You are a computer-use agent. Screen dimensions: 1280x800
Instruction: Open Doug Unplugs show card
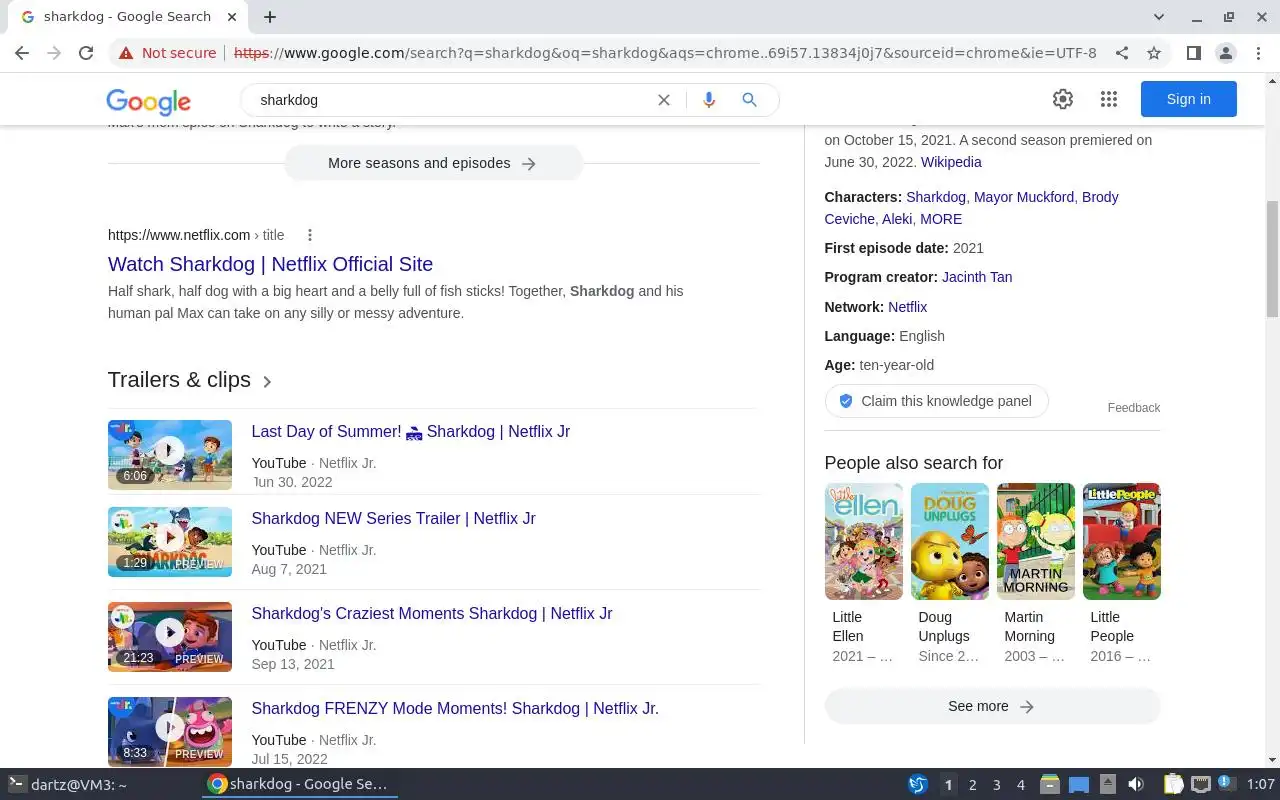(x=950, y=574)
